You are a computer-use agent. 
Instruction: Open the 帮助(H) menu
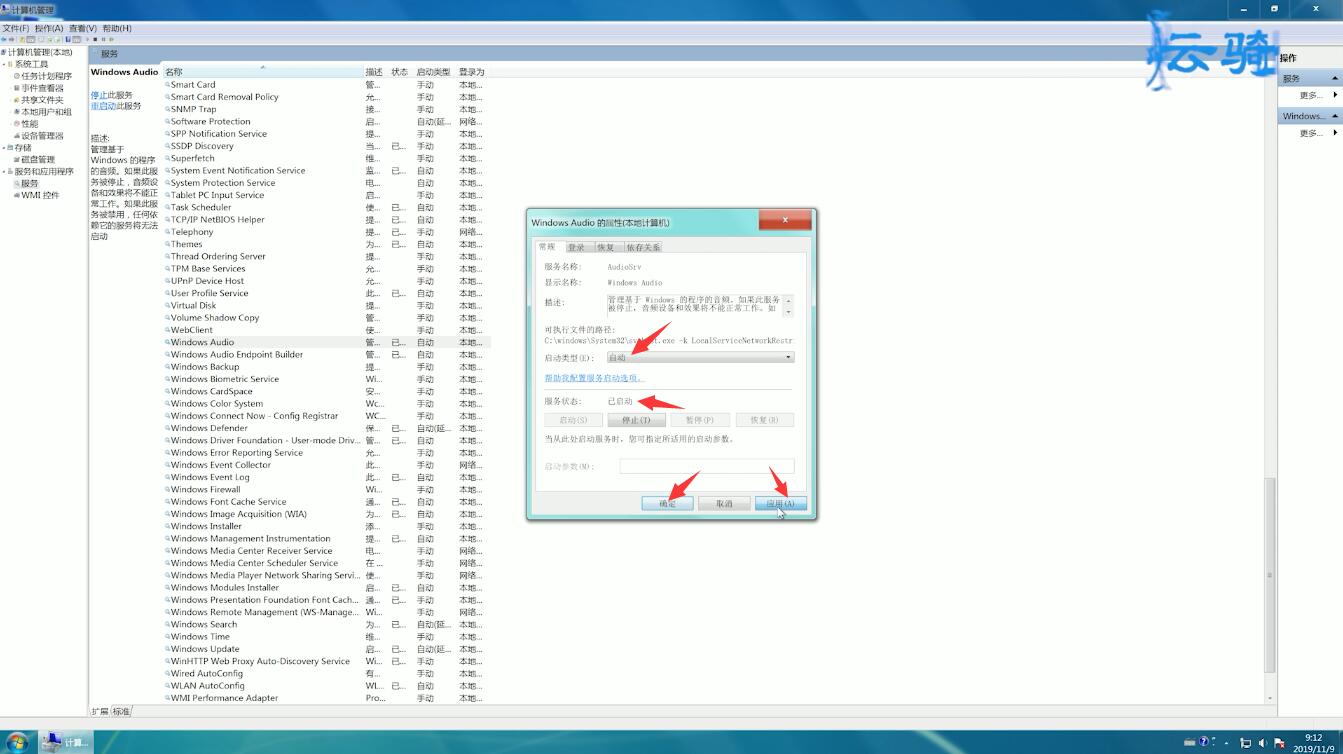[117, 28]
